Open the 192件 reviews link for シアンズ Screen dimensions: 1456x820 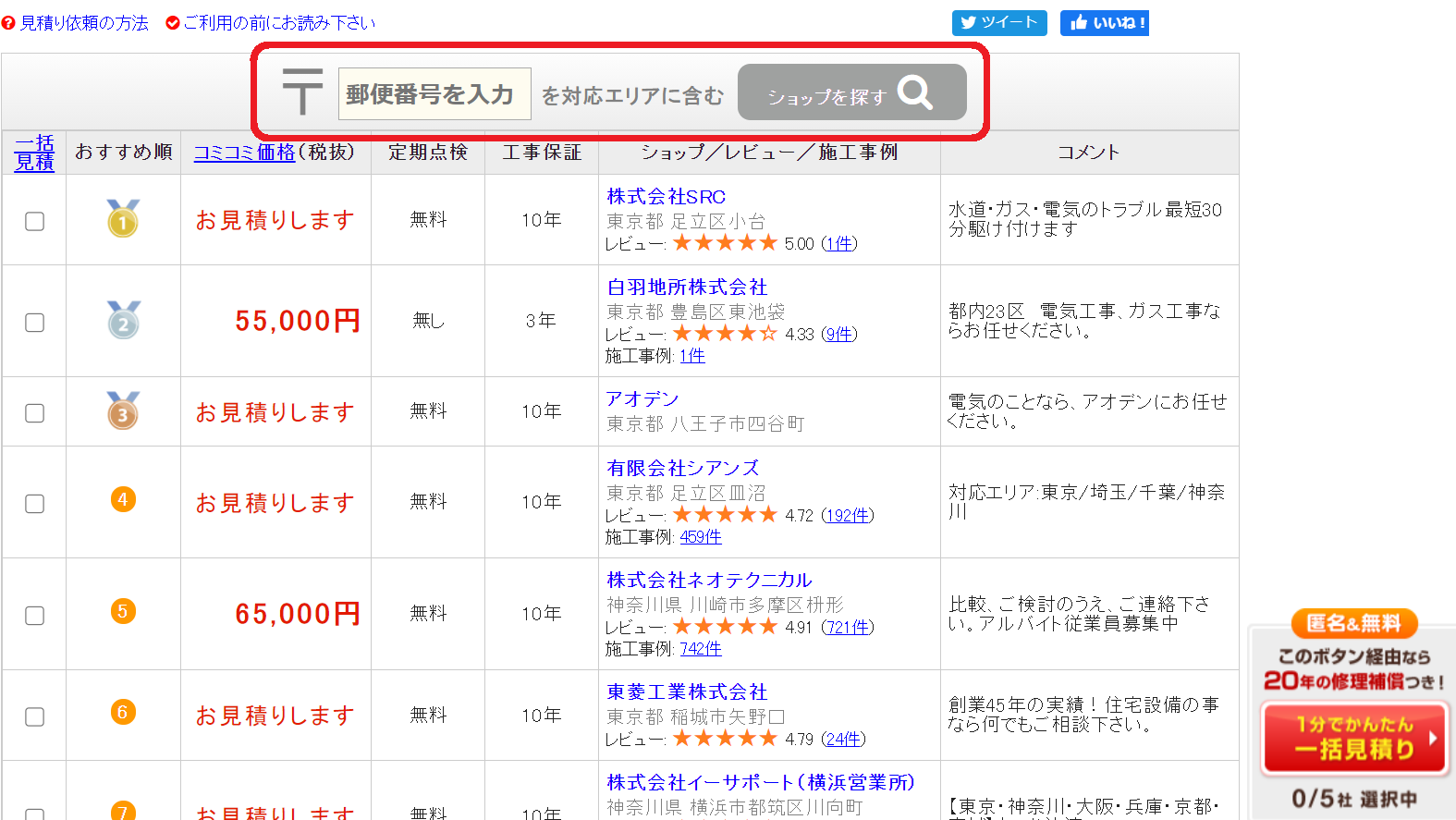(x=848, y=516)
